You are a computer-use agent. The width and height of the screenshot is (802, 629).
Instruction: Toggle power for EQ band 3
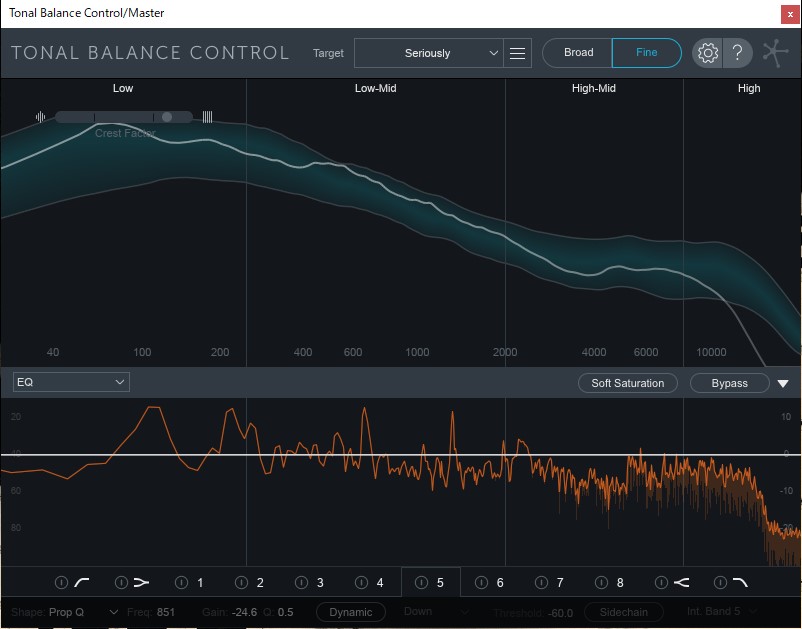tap(301, 582)
